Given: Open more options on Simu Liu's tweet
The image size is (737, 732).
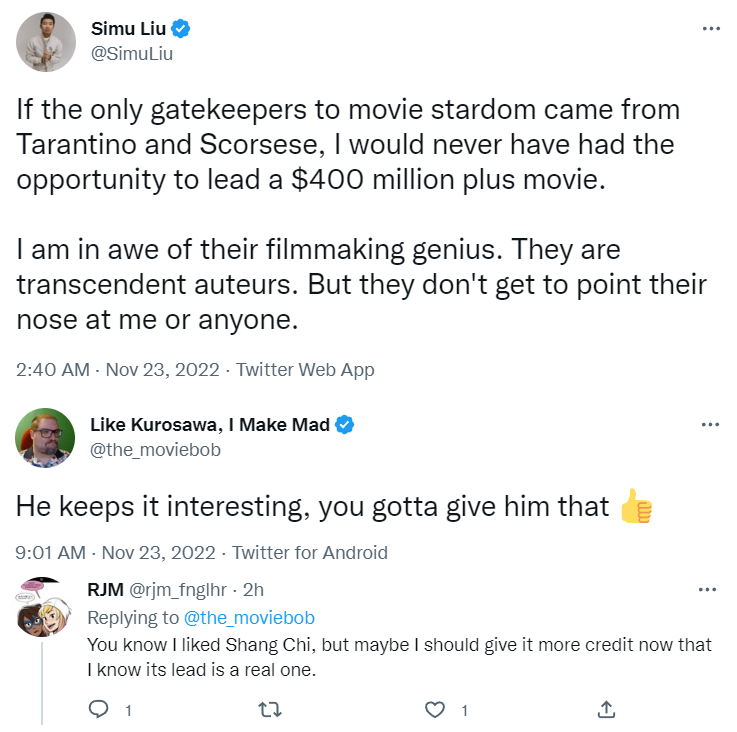Looking at the screenshot, I should pyautogui.click(x=711, y=29).
